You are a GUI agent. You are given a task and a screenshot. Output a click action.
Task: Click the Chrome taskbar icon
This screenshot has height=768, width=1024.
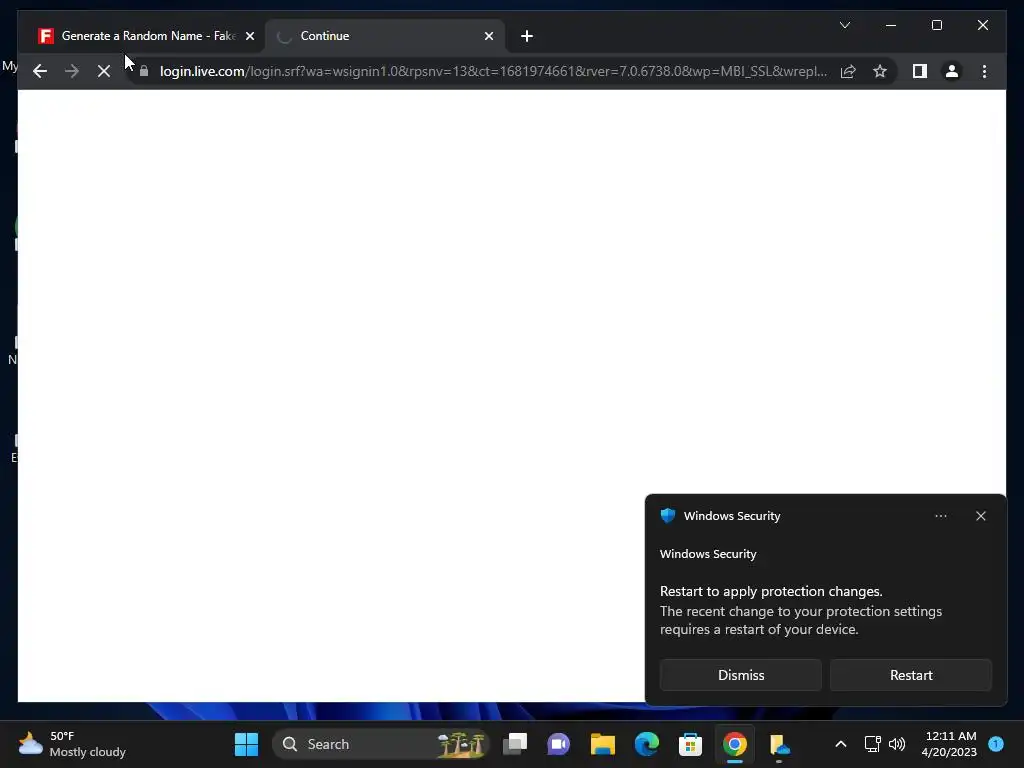(x=735, y=744)
